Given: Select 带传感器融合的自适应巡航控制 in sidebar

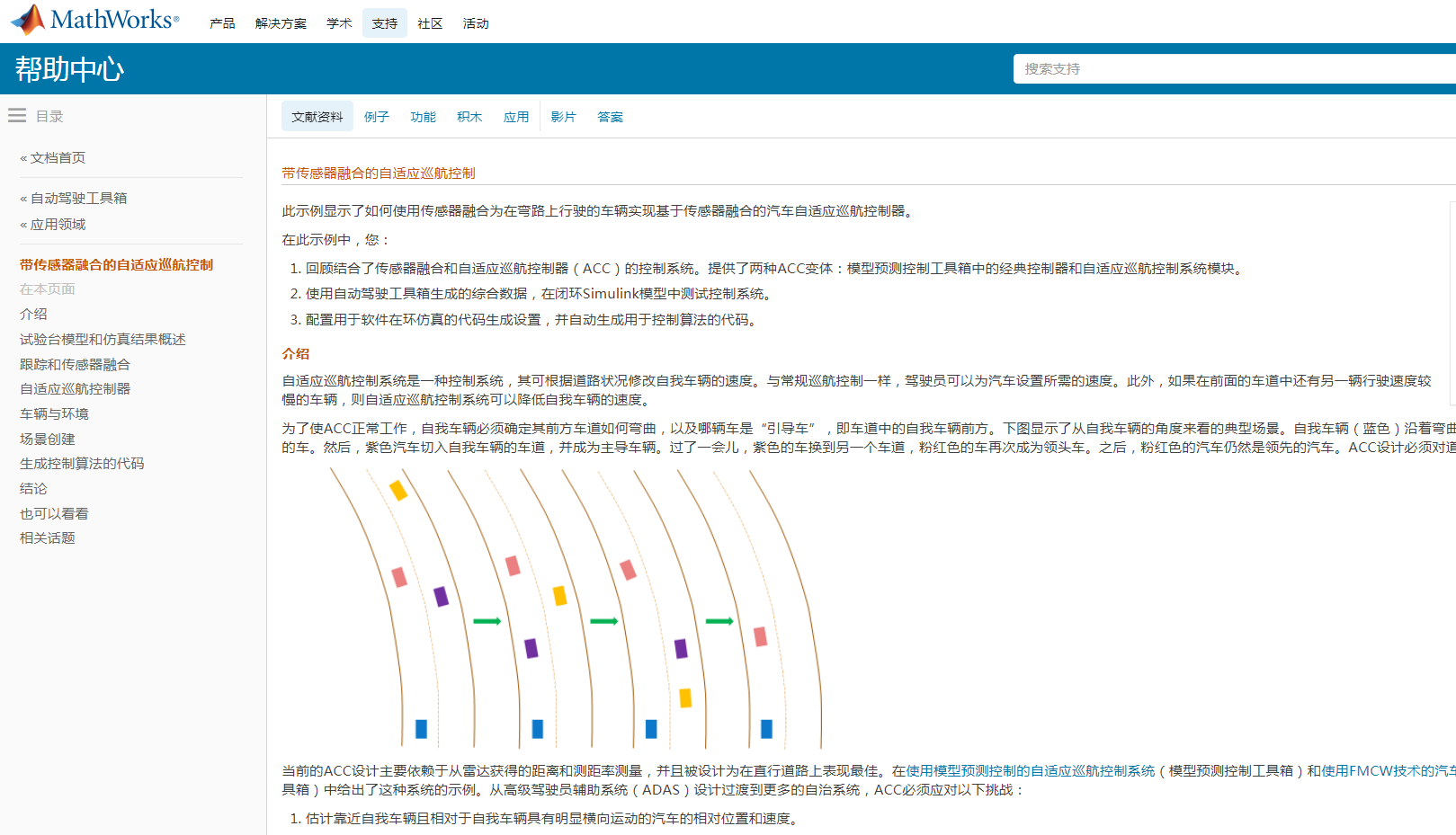Looking at the screenshot, I should tap(117, 265).
